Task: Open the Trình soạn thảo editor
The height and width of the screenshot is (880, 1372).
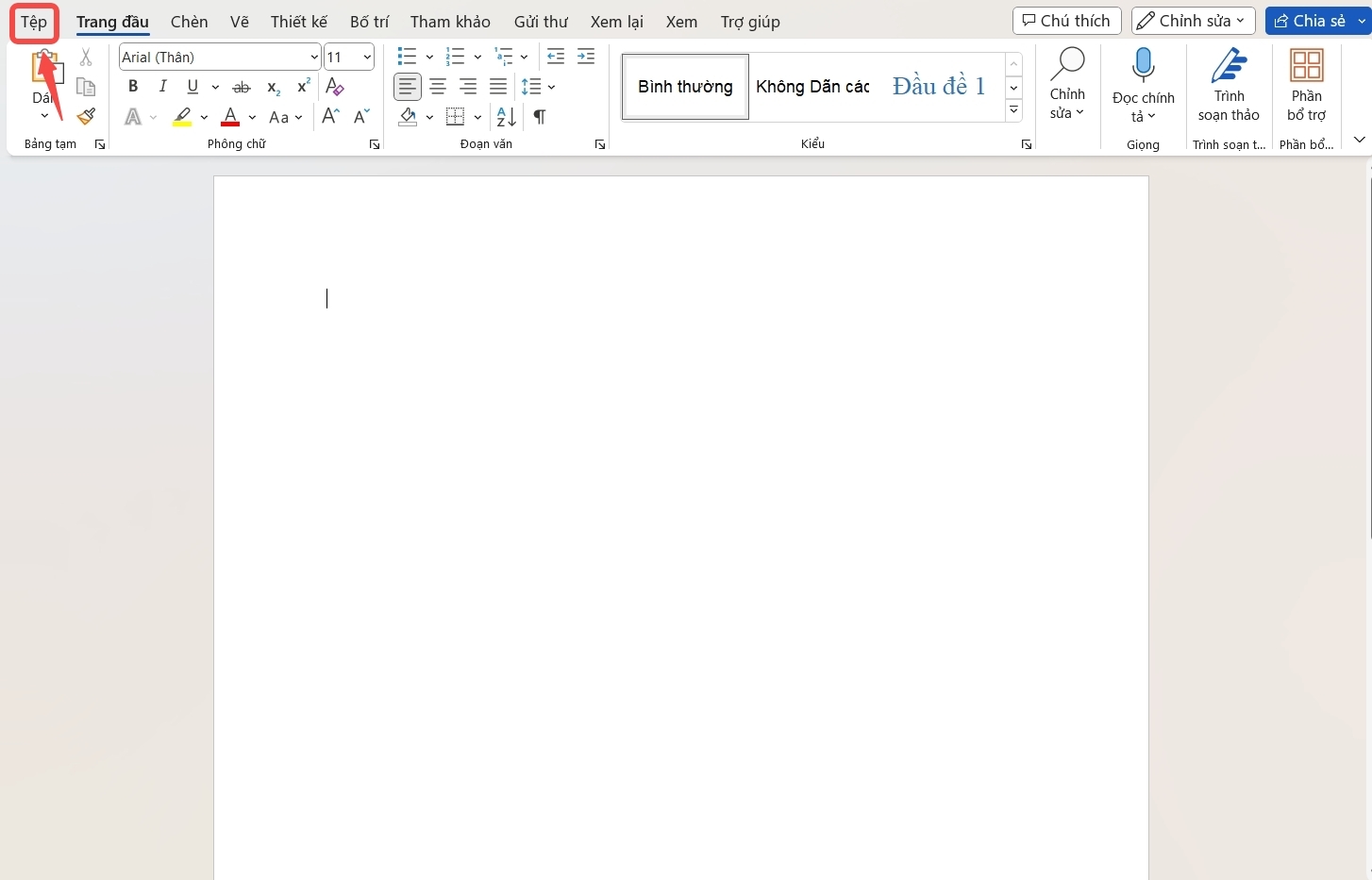Action: (1229, 85)
